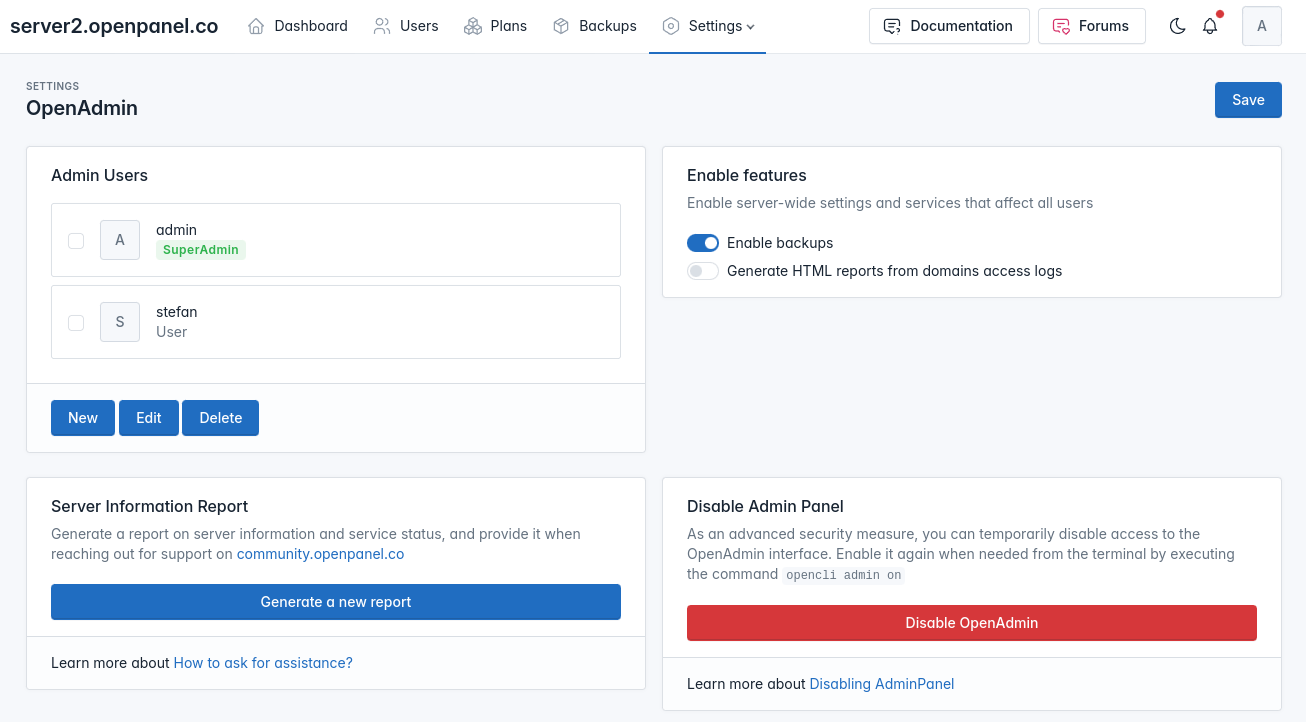Open the community.openpanel.co link
Image resolution: width=1306 pixels, height=722 pixels.
click(320, 554)
